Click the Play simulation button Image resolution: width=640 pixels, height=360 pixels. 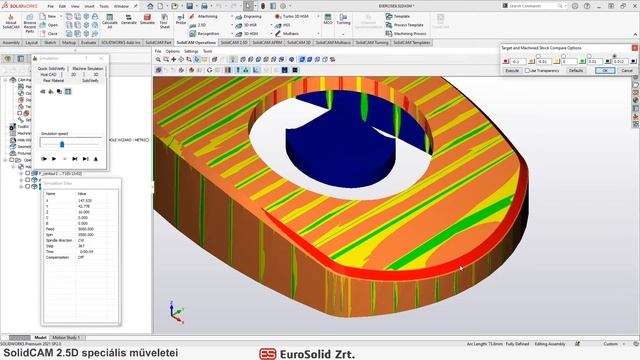tap(54, 159)
